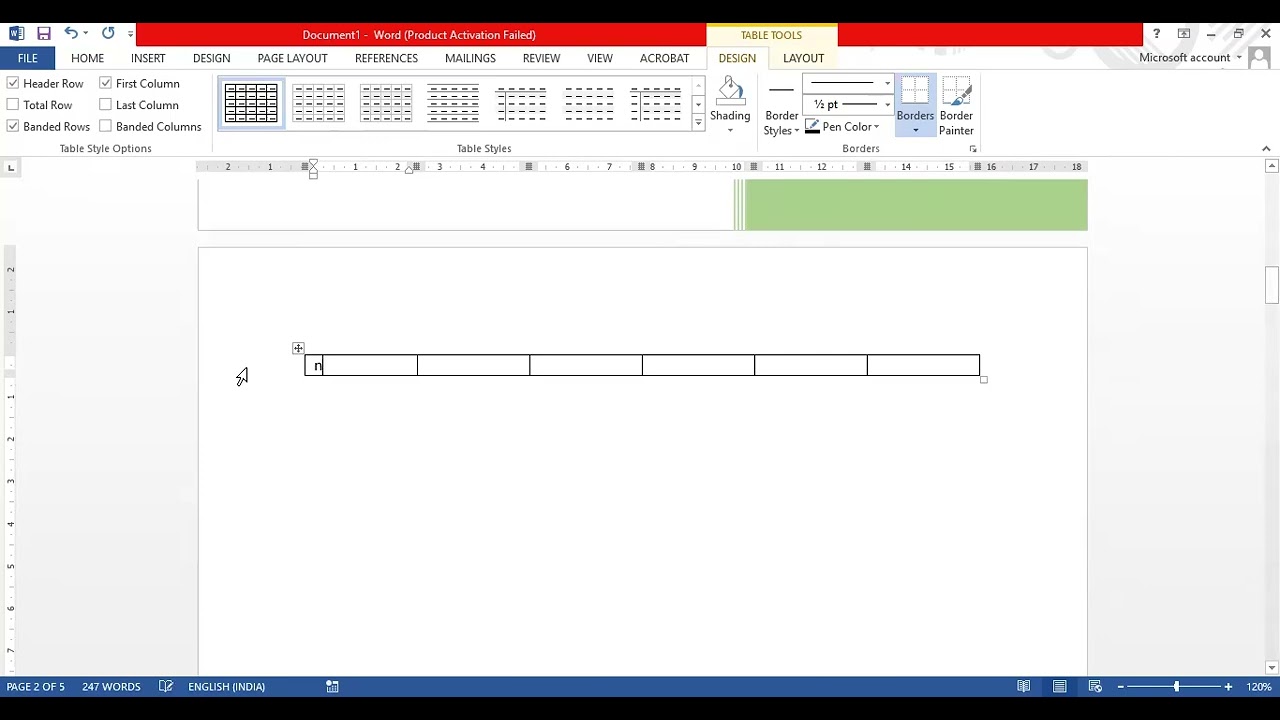
Task: Click the second cell of the table
Action: pos(474,366)
